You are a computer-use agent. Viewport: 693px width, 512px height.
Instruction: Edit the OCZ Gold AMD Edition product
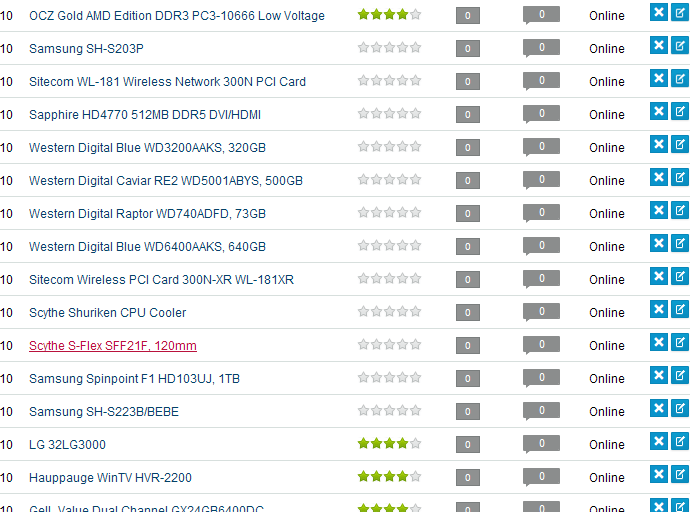click(x=680, y=12)
